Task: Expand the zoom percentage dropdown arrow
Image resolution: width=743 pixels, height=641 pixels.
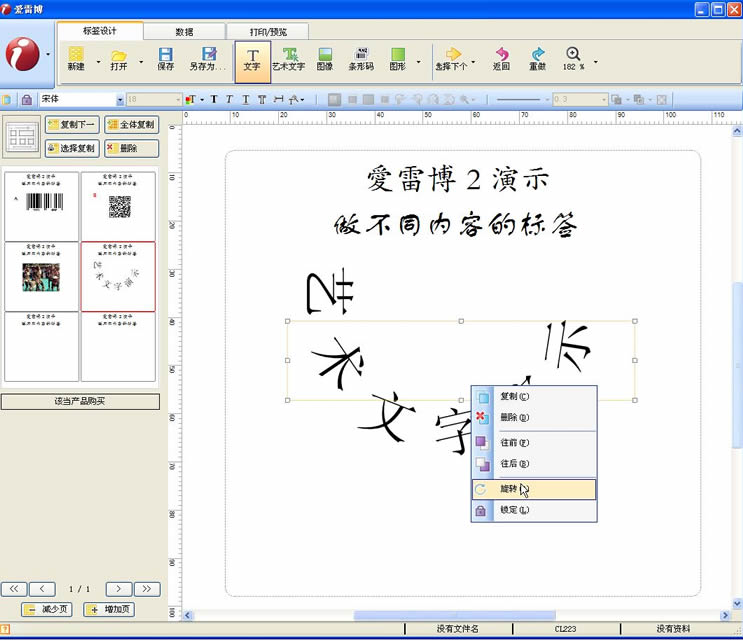Action: (x=596, y=62)
